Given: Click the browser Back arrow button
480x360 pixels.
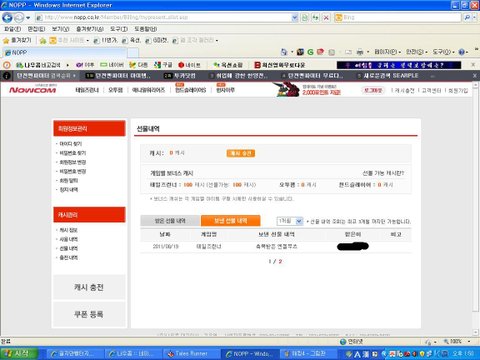Looking at the screenshot, I should coord(7,17).
